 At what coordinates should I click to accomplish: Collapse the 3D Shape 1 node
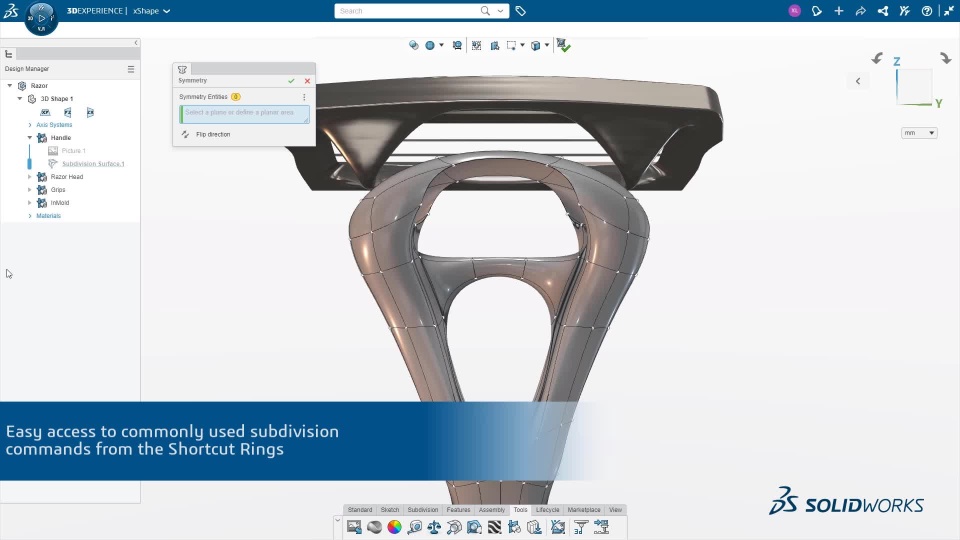tap(20, 99)
